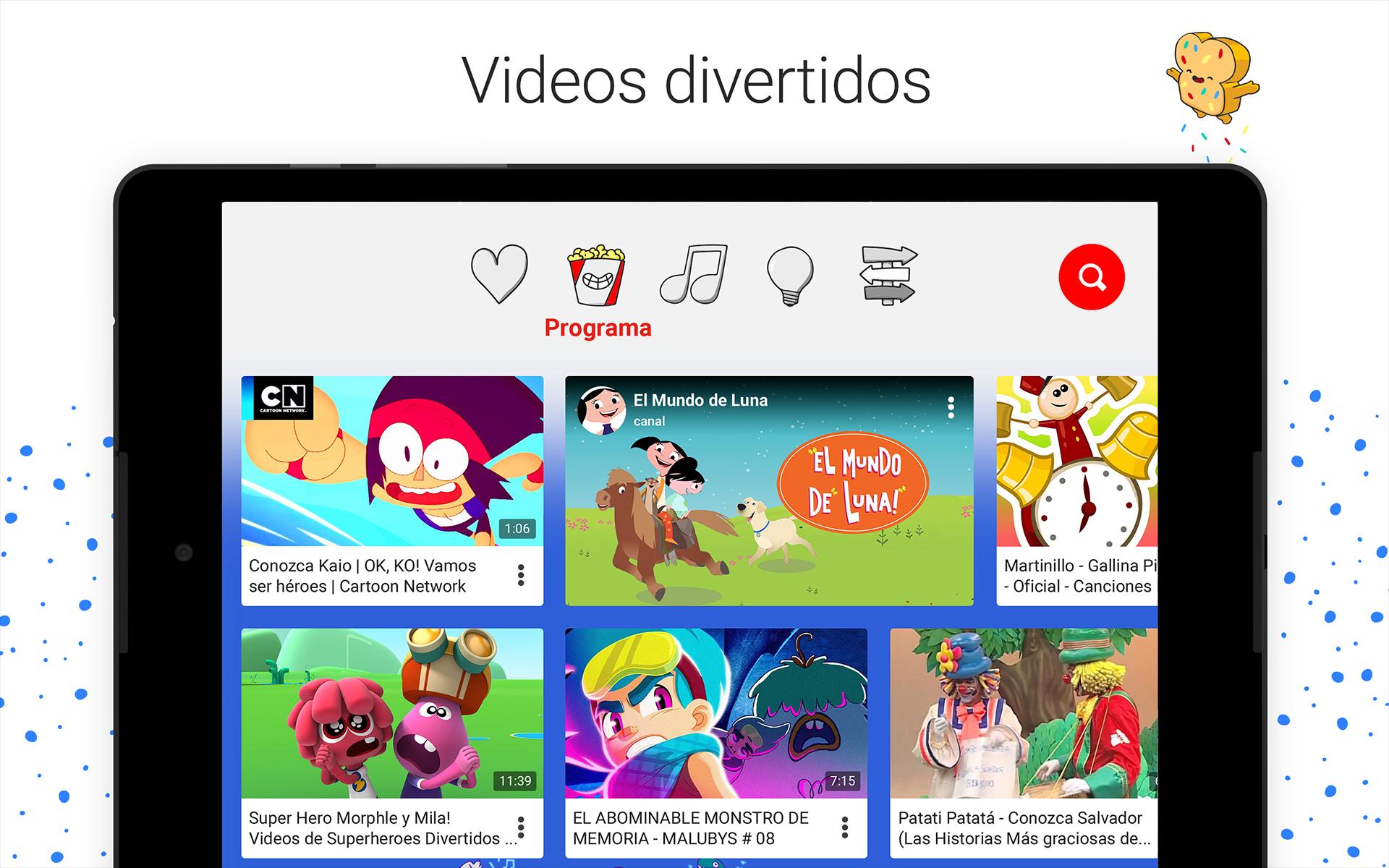The height and width of the screenshot is (868, 1389).
Task: Click the El Mundo de Luna channel avatar
Action: point(601,409)
